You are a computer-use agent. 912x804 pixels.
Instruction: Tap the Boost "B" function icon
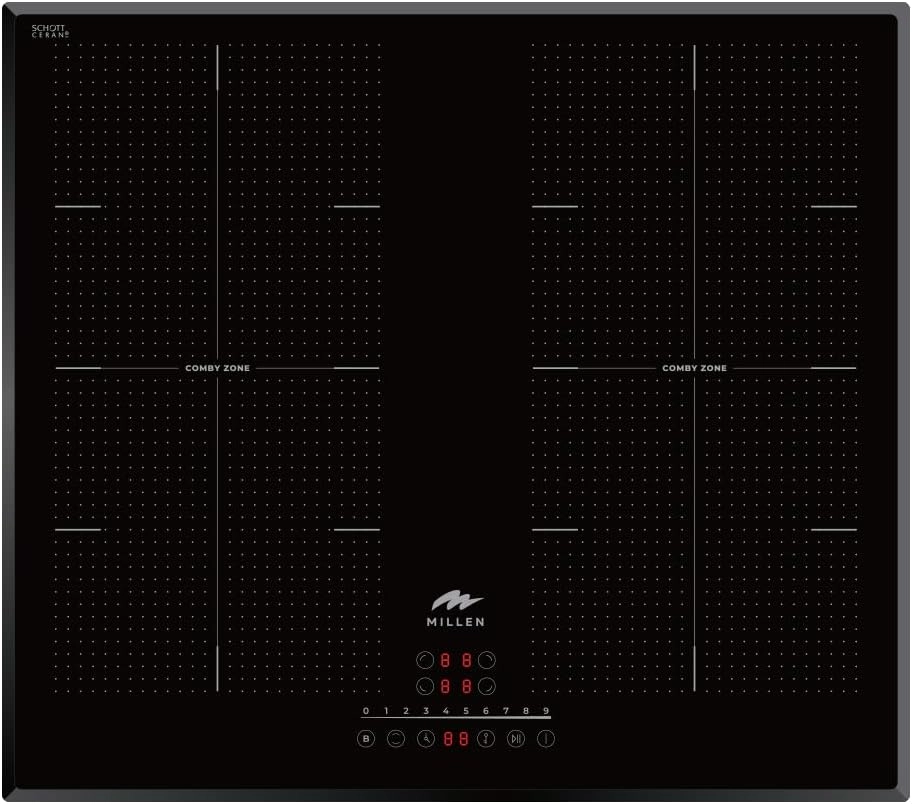366,737
